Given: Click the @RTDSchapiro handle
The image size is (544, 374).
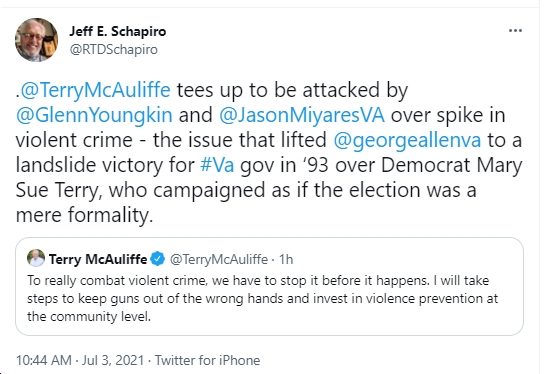Looking at the screenshot, I should [x=113, y=50].
